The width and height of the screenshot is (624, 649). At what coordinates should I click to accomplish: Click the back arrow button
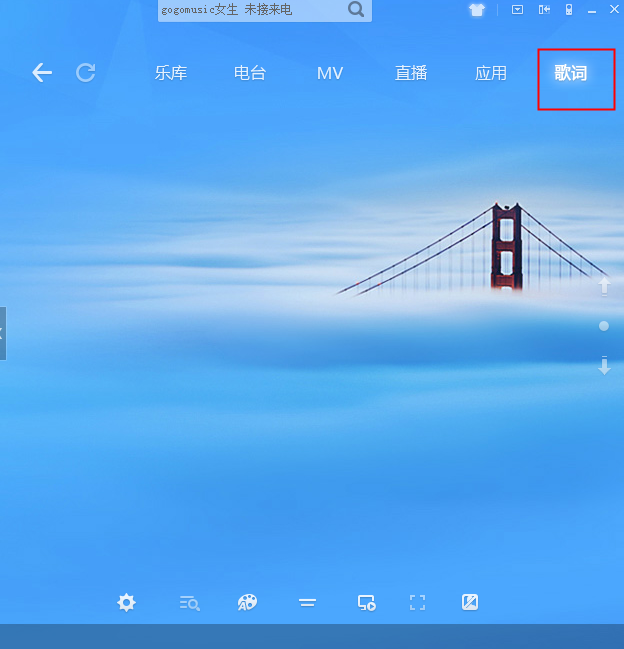tap(41, 72)
